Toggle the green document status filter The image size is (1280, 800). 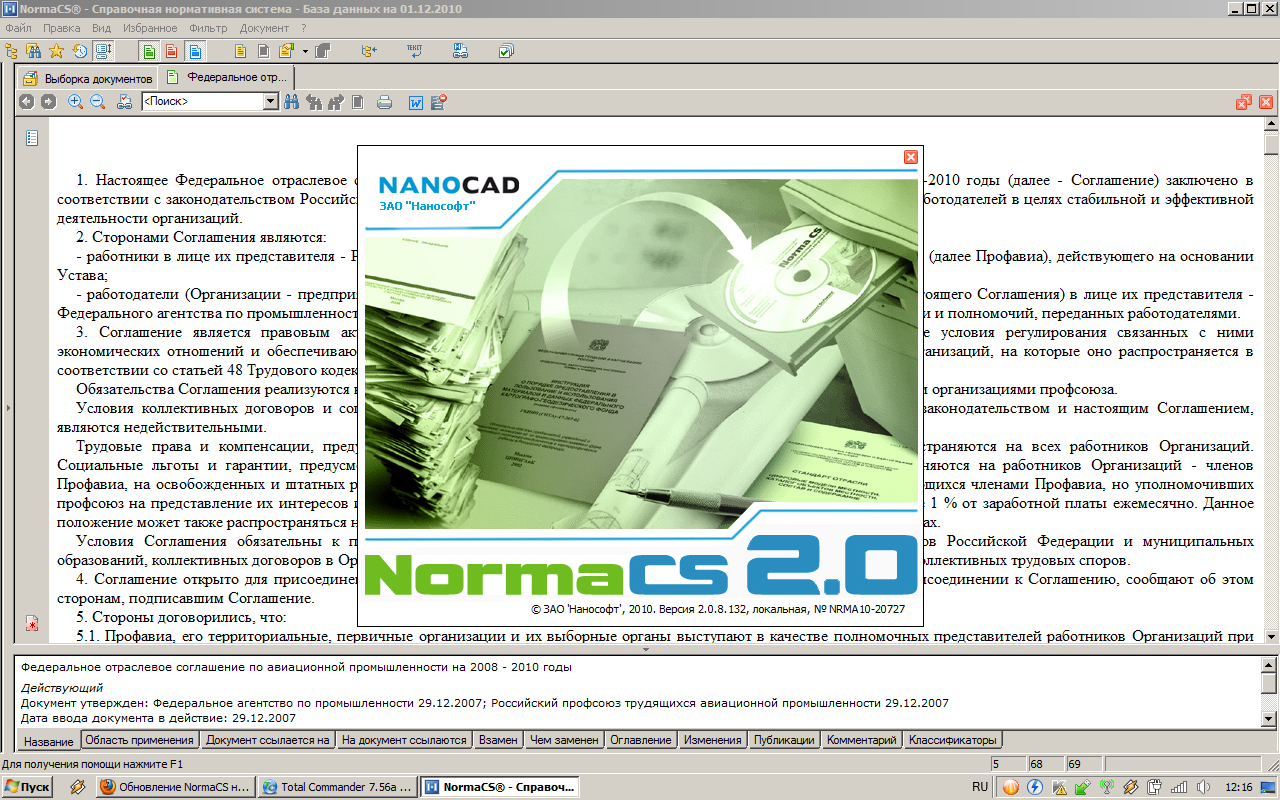(x=149, y=51)
